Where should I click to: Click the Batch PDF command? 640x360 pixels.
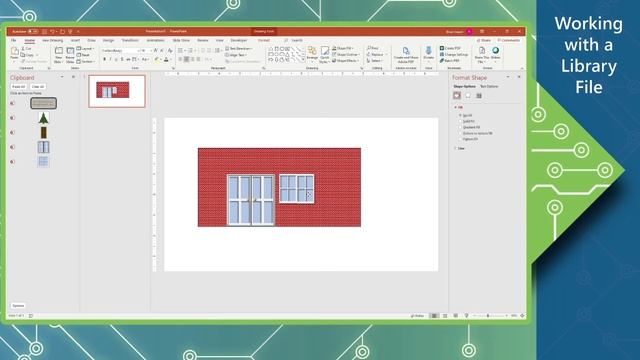click(x=449, y=60)
